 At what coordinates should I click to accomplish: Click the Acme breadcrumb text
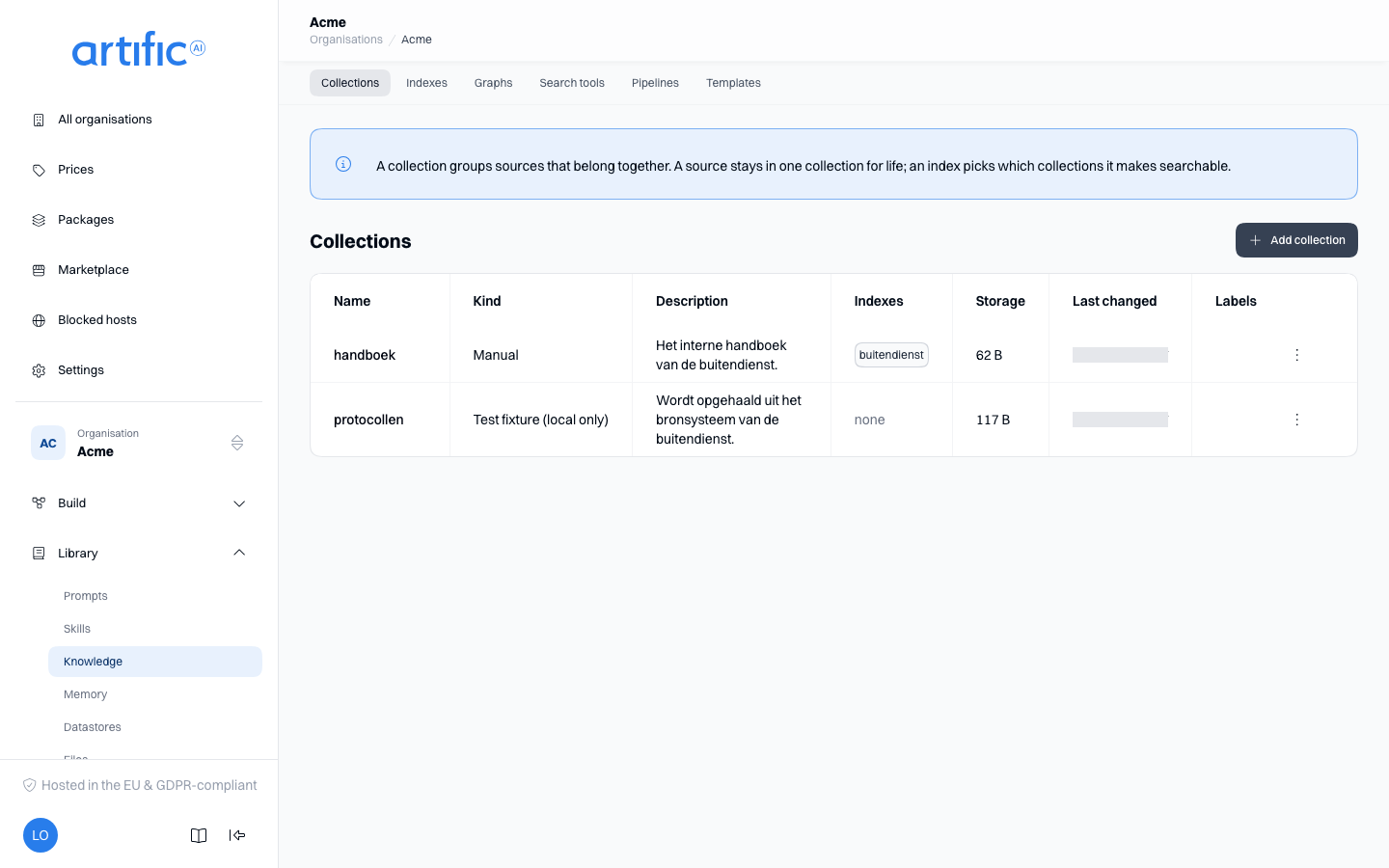click(x=417, y=40)
